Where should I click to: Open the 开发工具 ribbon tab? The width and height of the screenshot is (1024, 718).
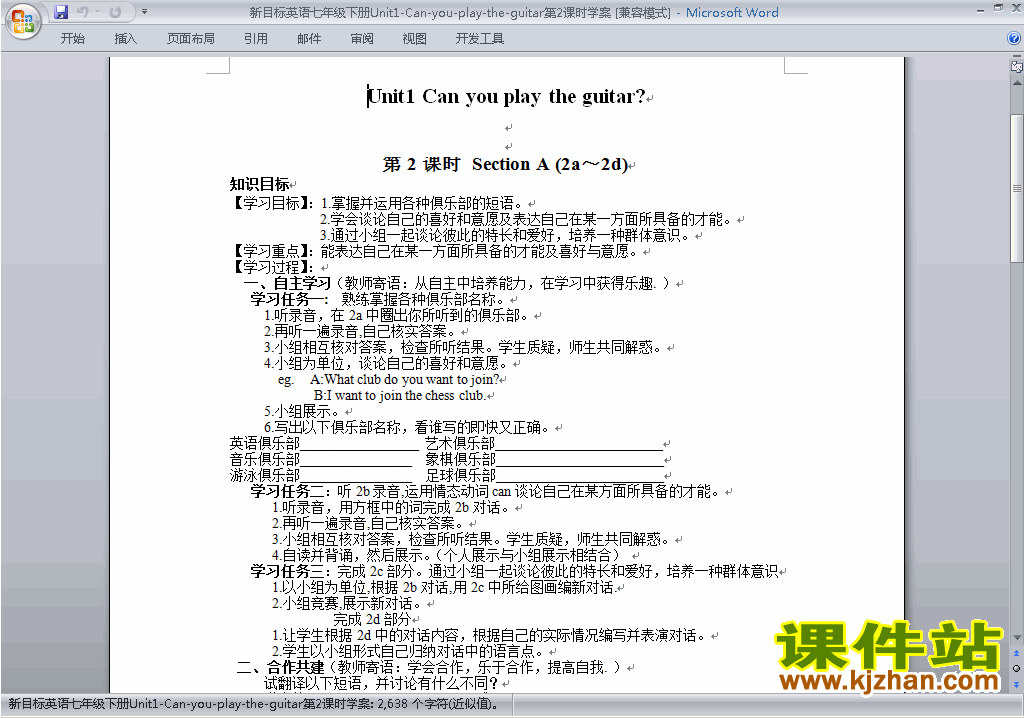tap(479, 39)
